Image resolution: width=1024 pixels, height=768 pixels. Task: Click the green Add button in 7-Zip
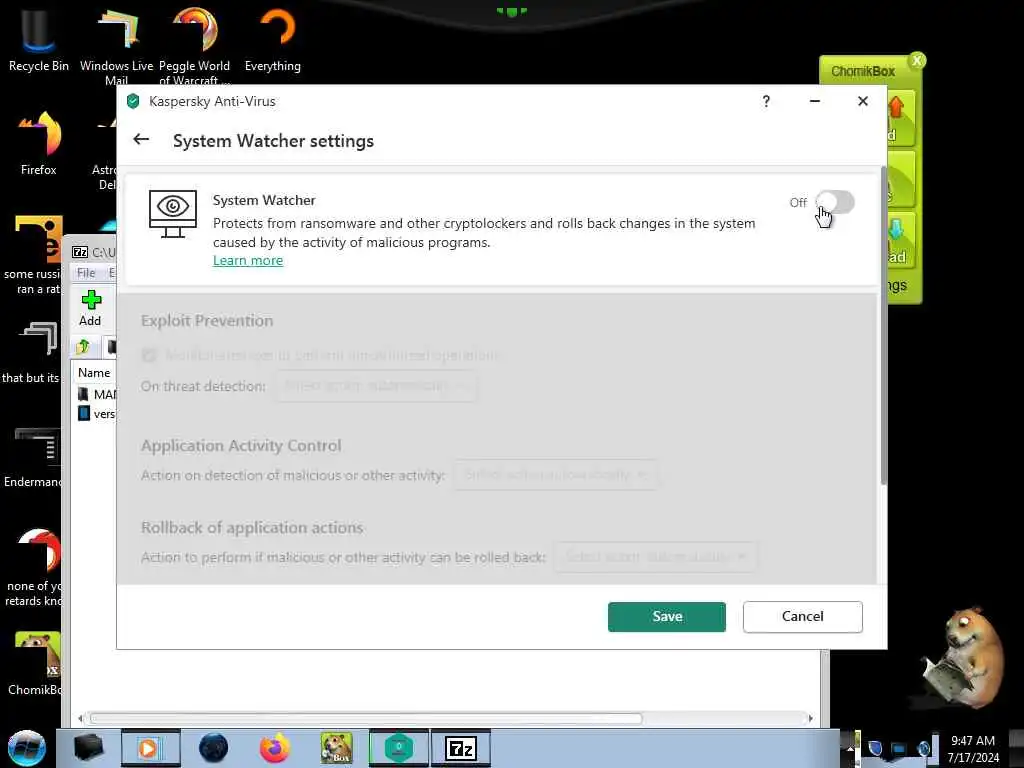pos(90,308)
